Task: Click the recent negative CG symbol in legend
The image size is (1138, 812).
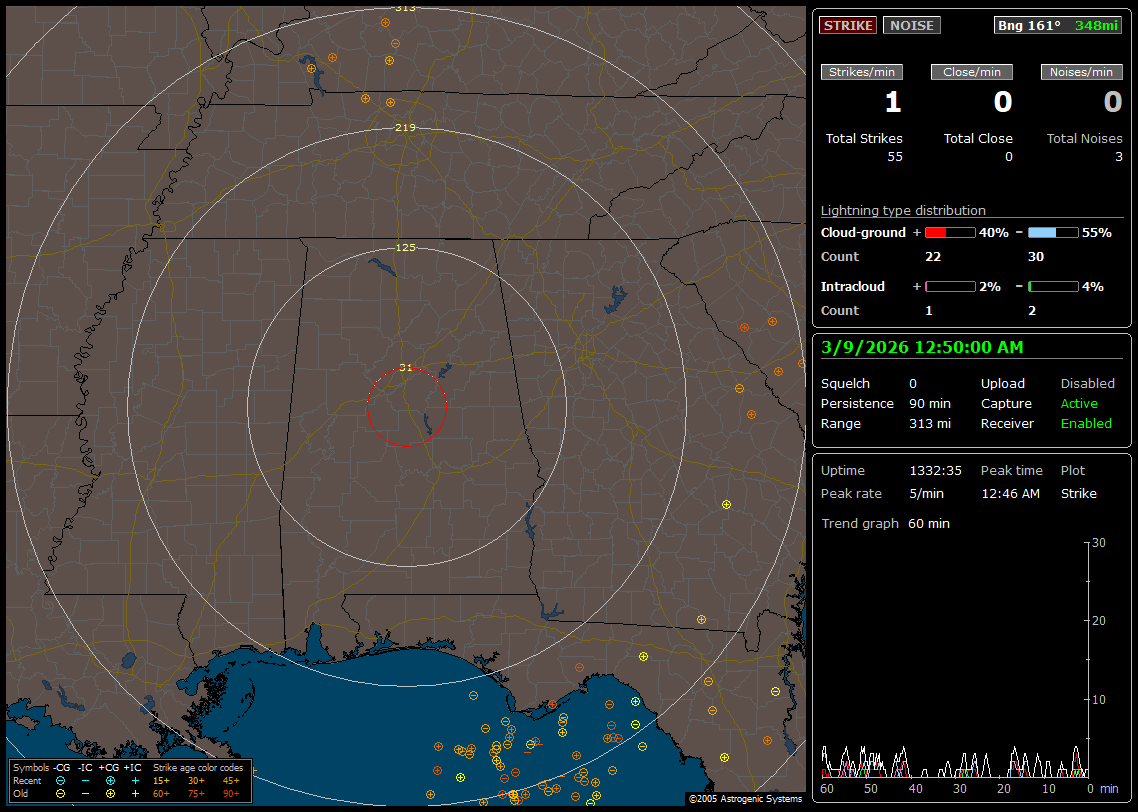Action: pos(61,780)
